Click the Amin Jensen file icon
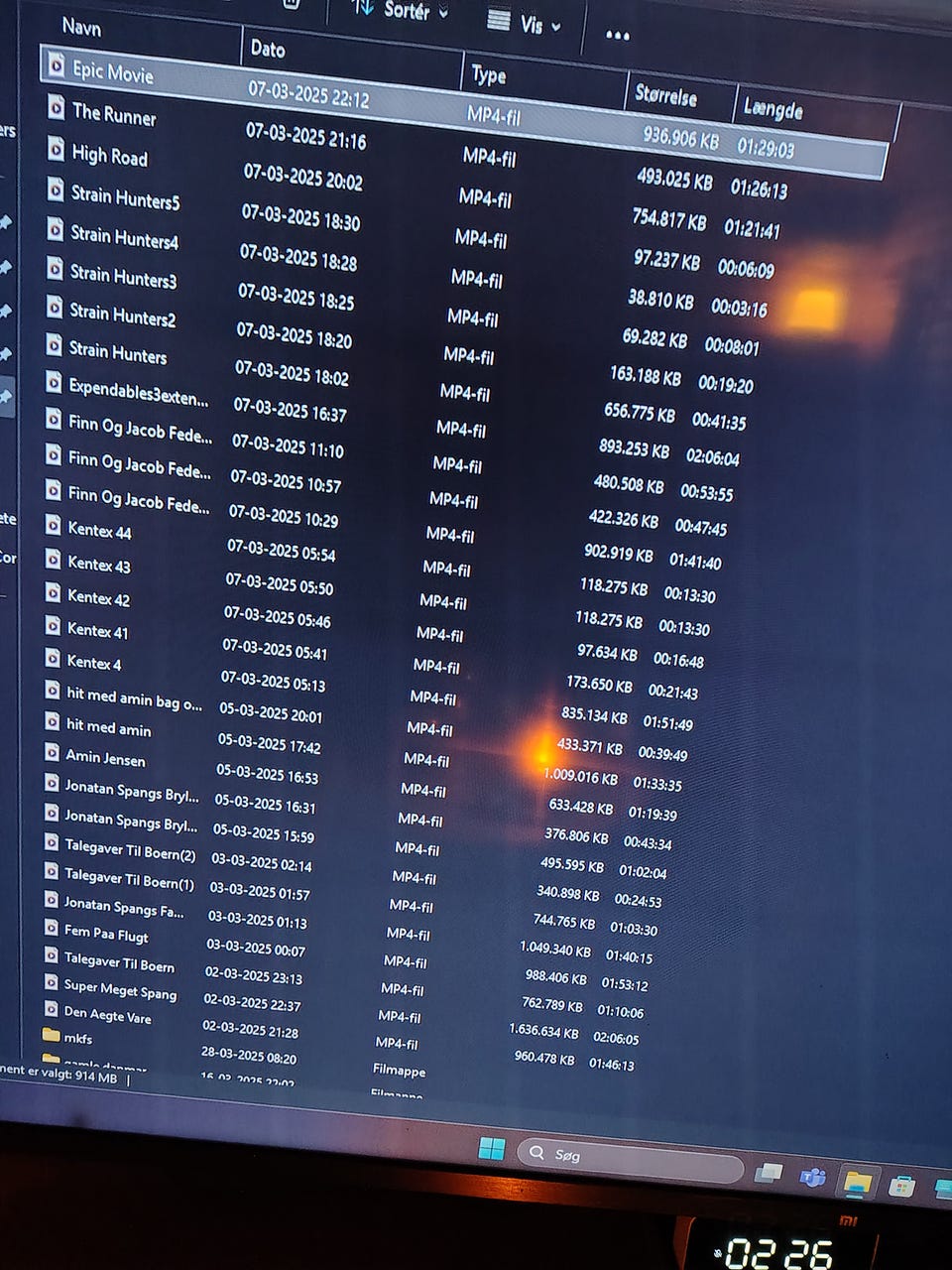952x1270 pixels. (x=51, y=753)
